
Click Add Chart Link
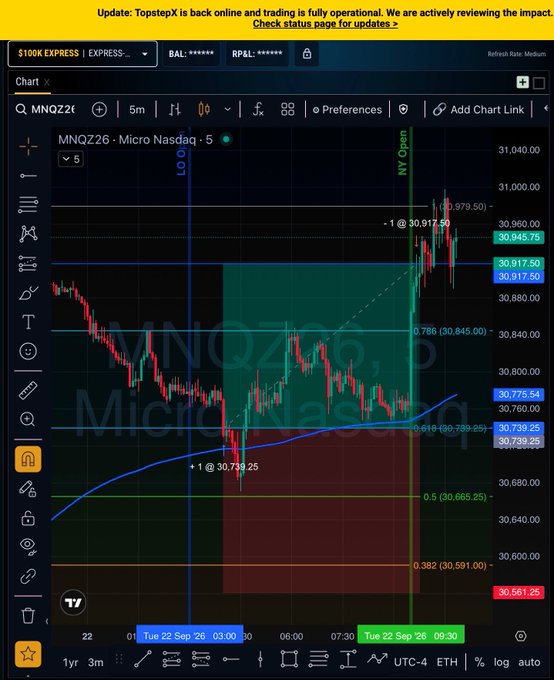(x=479, y=110)
